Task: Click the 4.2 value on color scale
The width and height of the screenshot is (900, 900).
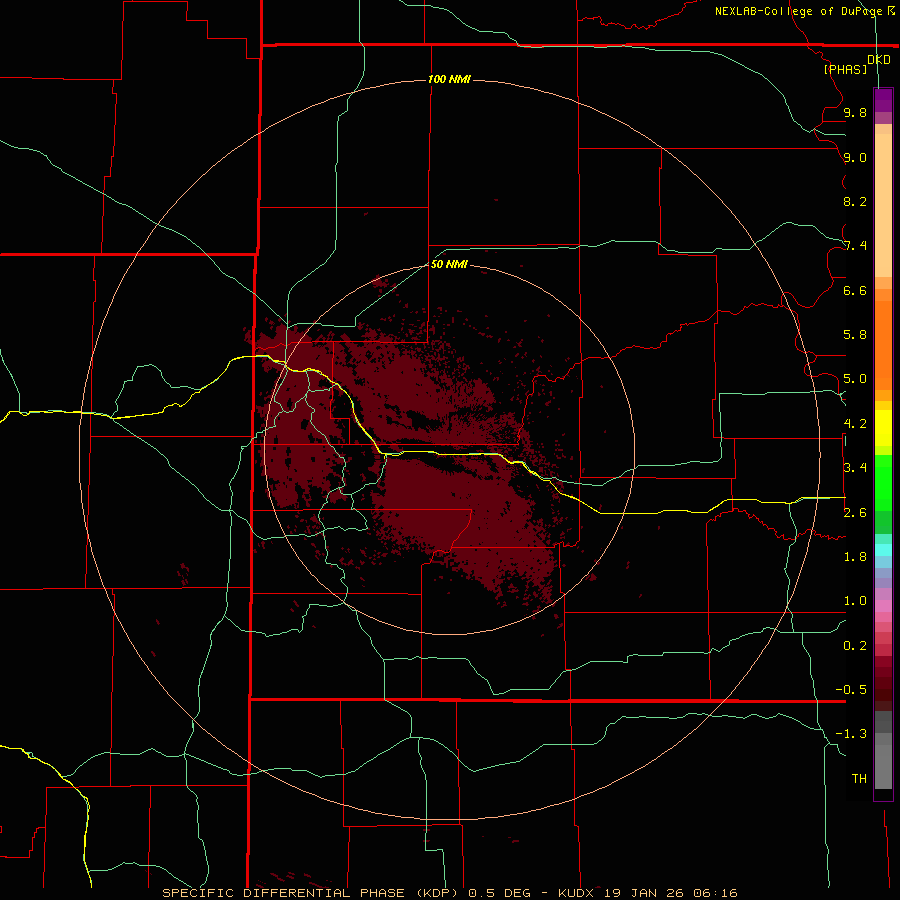Action: pos(855,424)
